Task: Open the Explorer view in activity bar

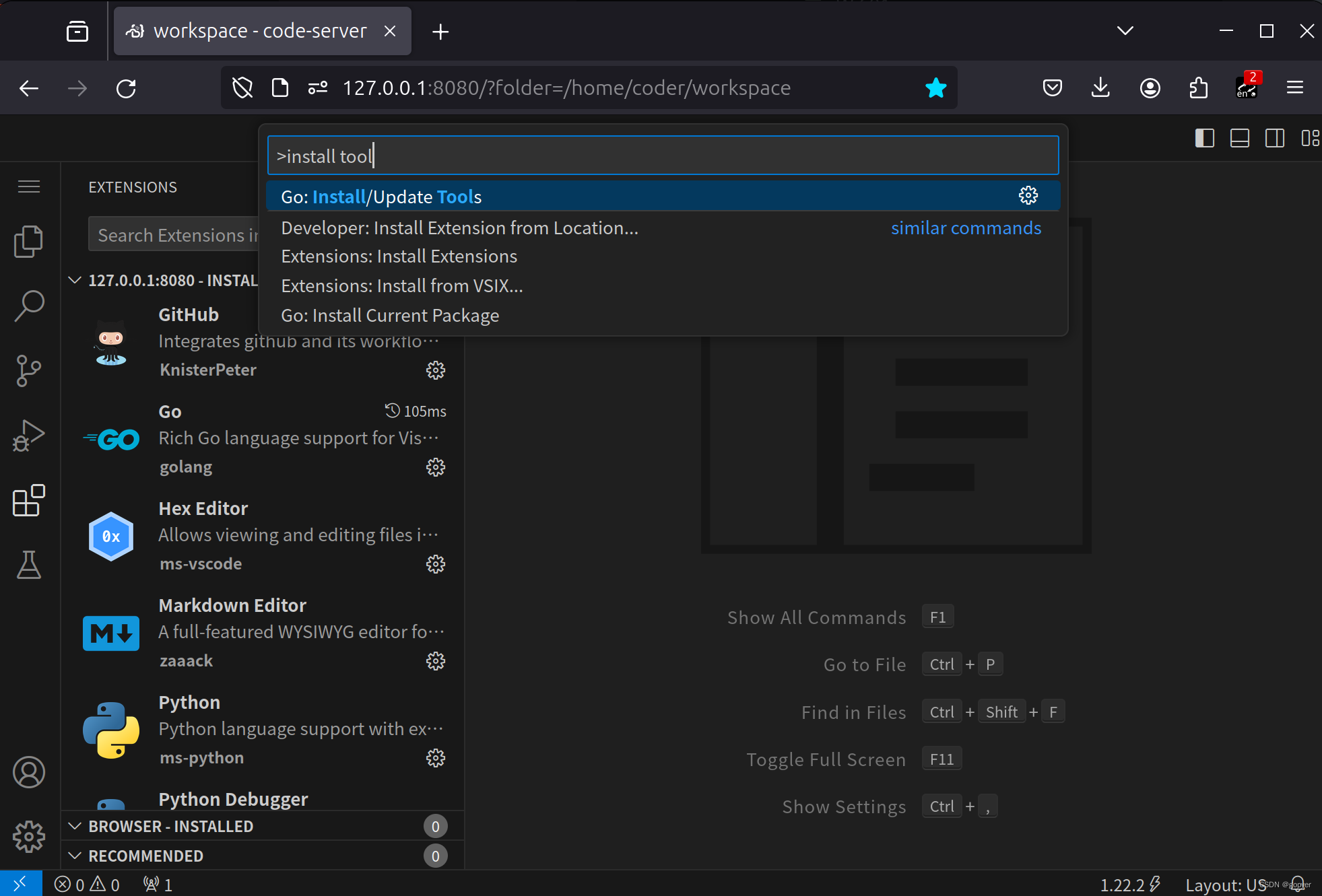Action: point(28,241)
